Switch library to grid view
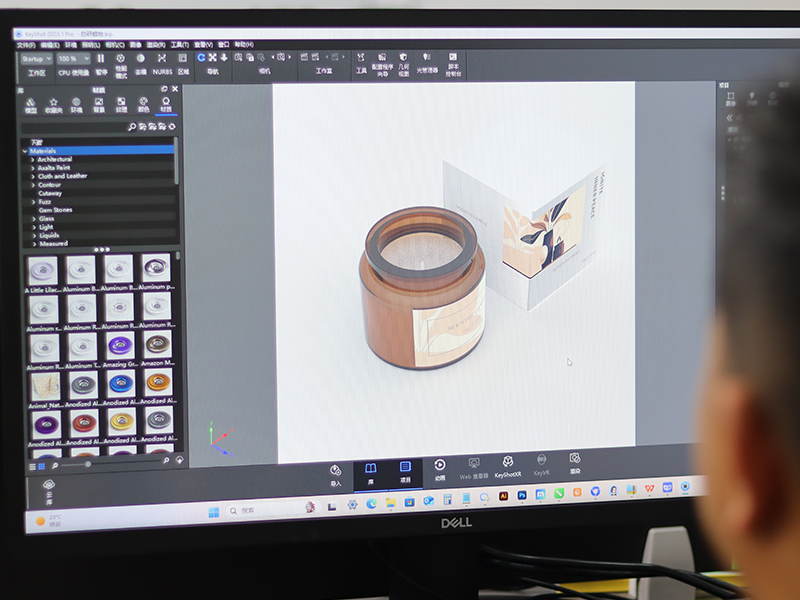800x600 pixels. (x=42, y=466)
